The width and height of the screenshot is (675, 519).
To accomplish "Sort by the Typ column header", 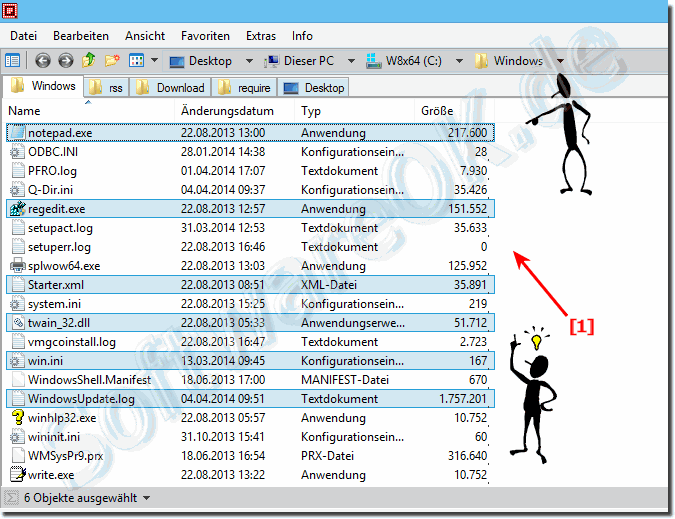I will 354,111.
